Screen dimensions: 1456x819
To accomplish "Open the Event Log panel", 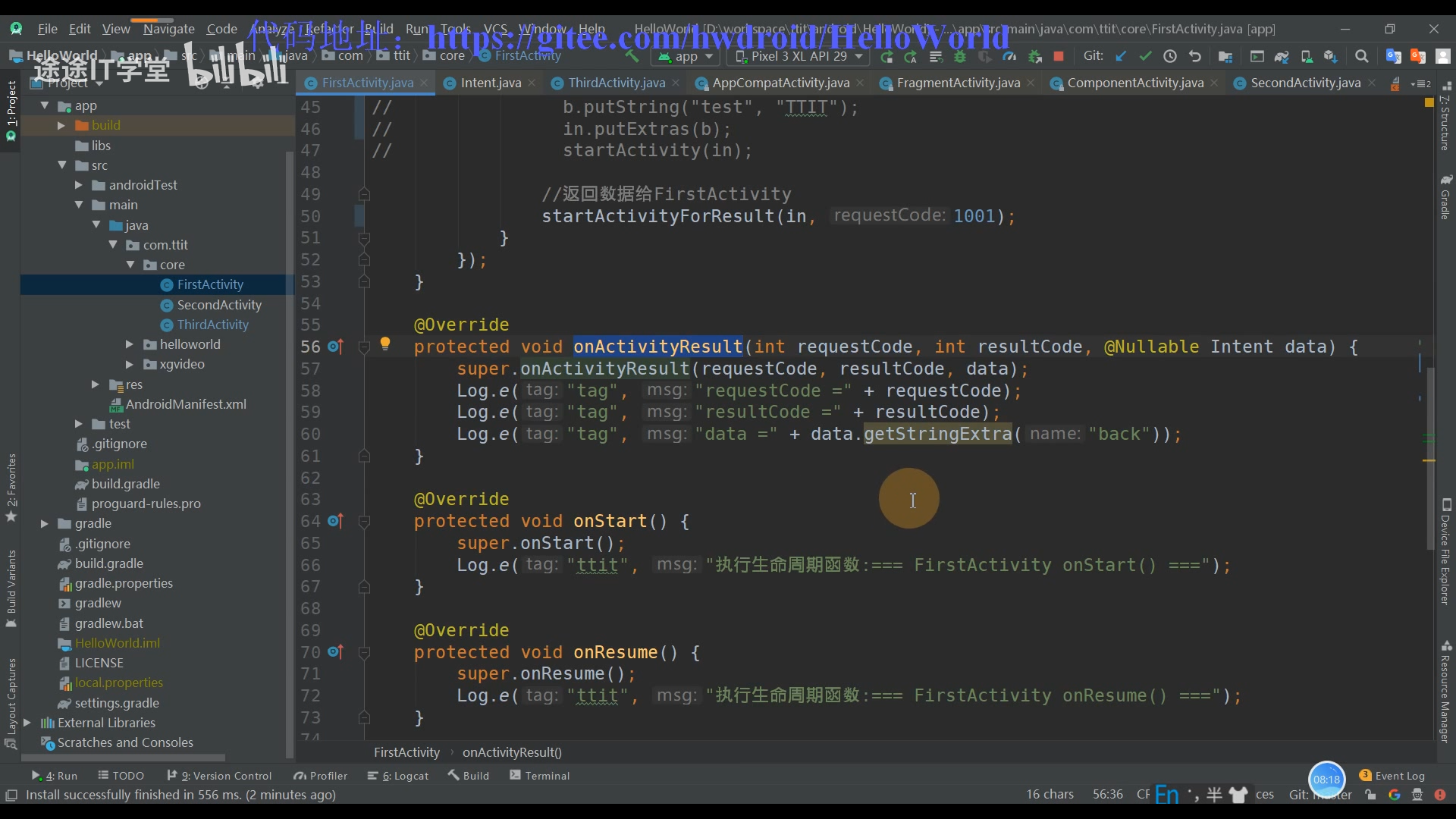I will (1392, 776).
